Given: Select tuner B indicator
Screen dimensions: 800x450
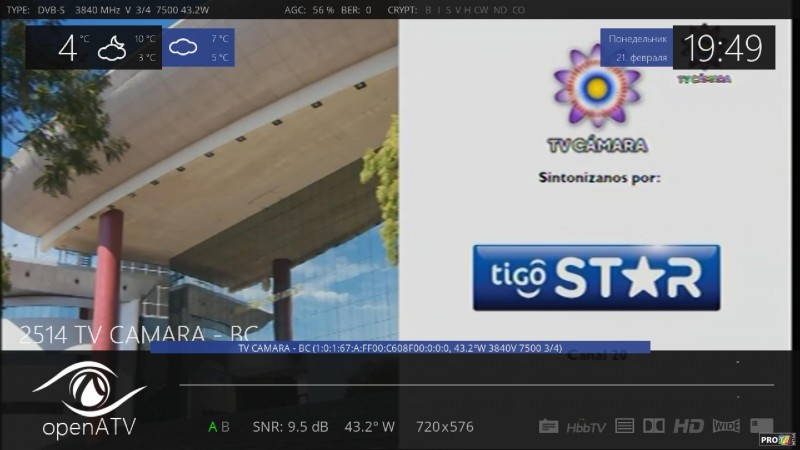Looking at the screenshot, I should coord(225,427).
